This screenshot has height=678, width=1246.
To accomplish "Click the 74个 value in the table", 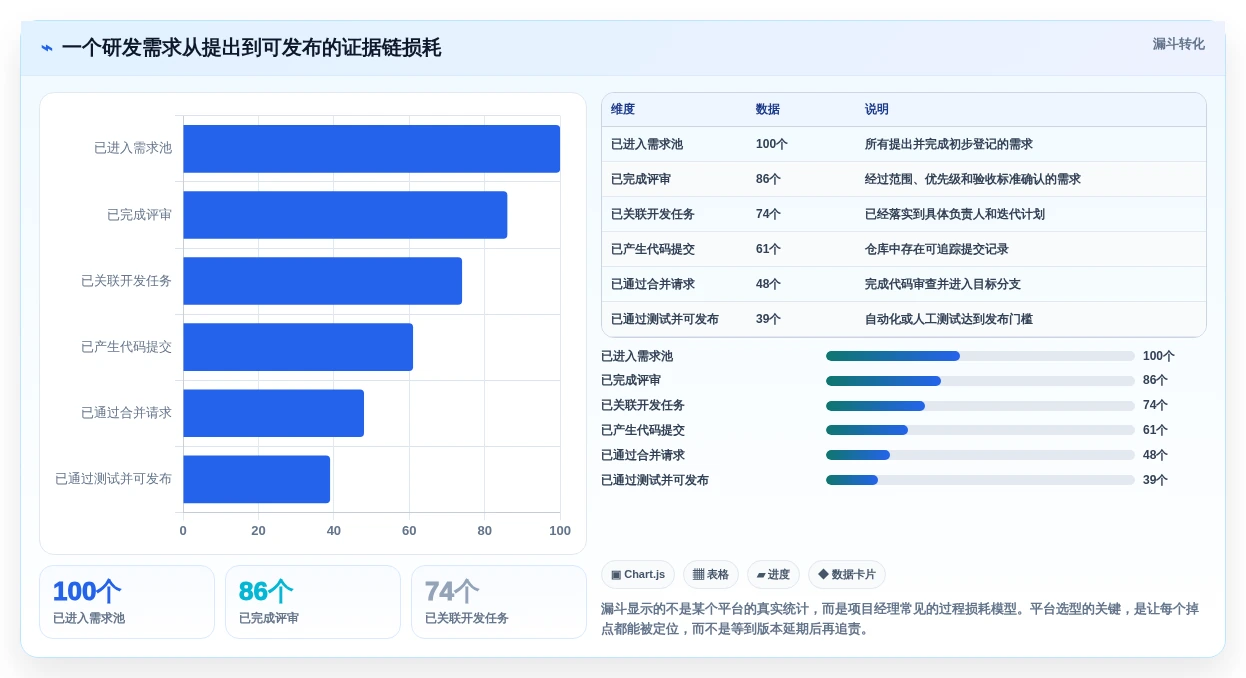I will coord(768,214).
